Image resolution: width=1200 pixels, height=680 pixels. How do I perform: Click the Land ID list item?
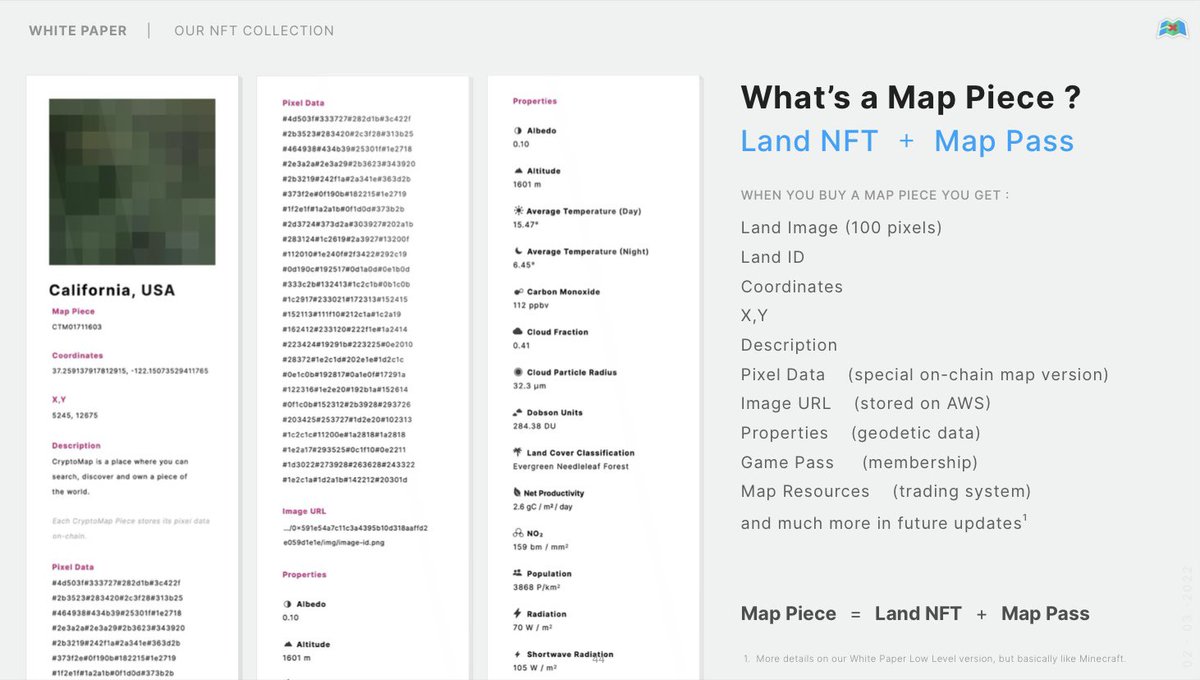[x=773, y=257]
